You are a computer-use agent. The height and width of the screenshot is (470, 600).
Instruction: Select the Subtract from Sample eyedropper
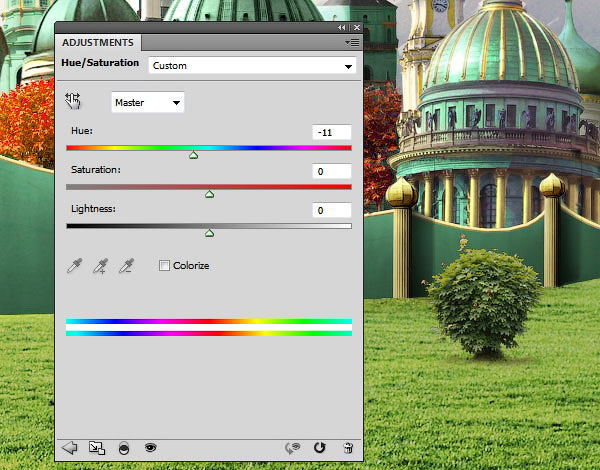point(126,266)
